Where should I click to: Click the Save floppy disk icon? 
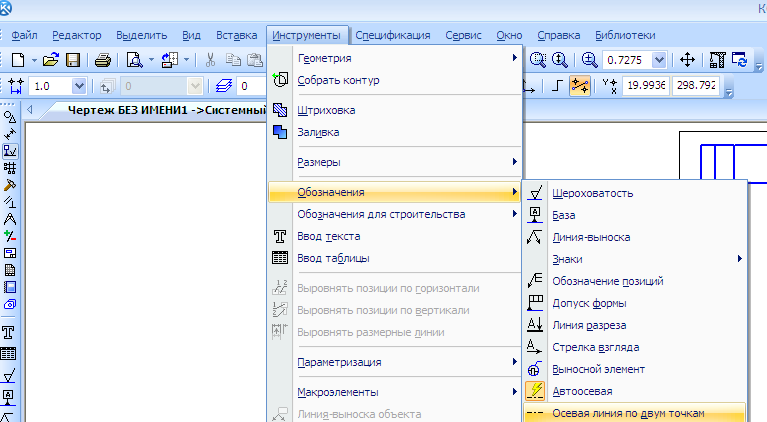(x=73, y=60)
